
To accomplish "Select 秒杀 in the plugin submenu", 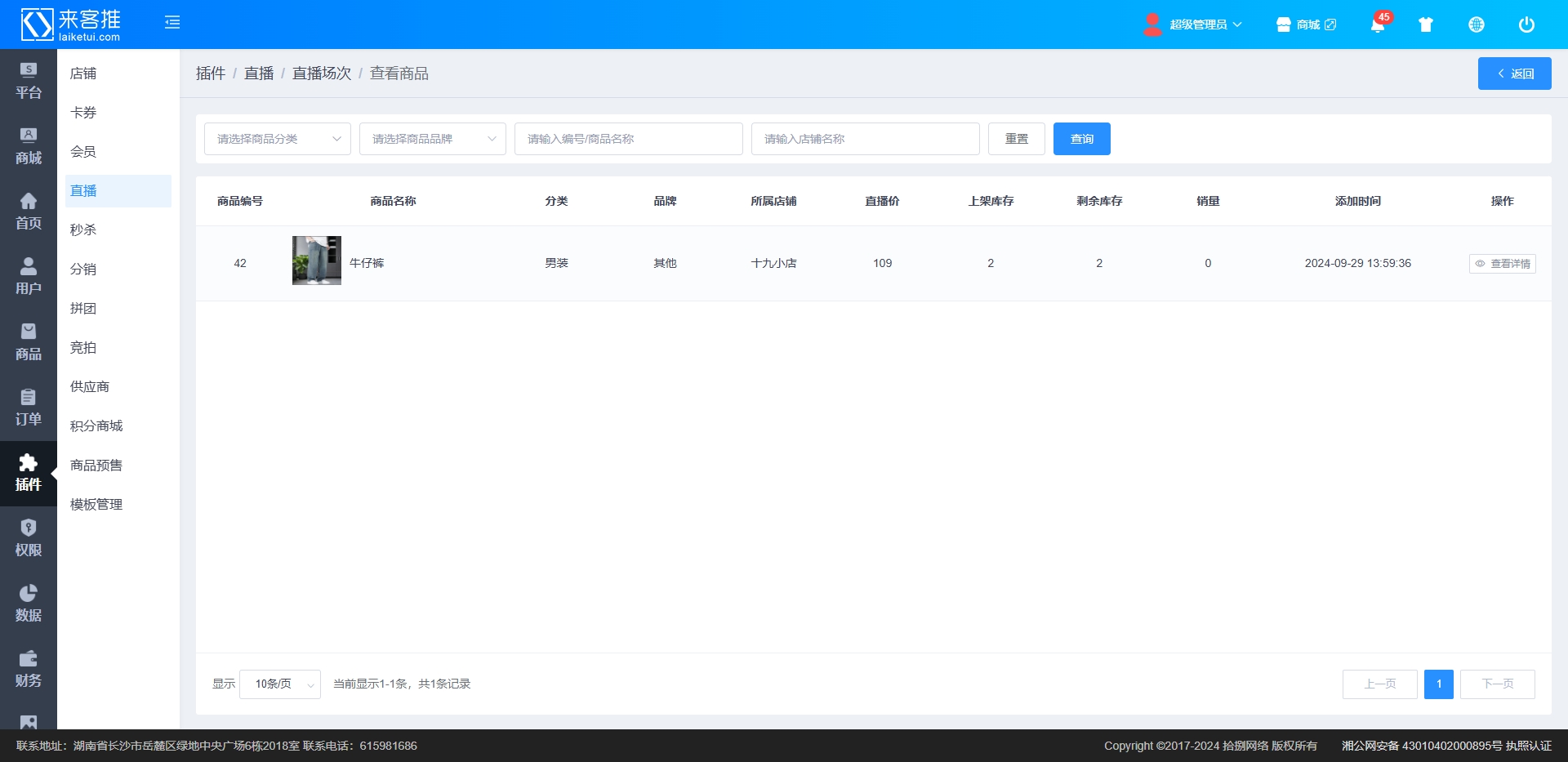I will pos(83,230).
